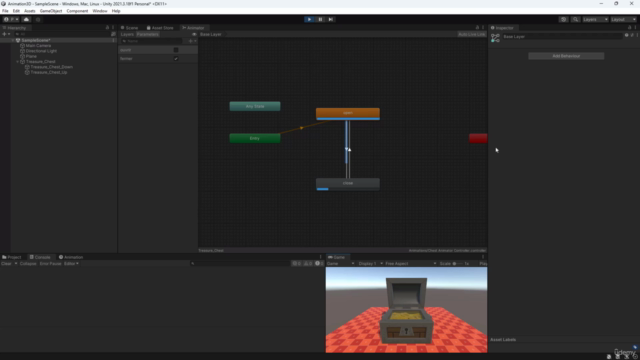Click the Add Behaviour button

pyautogui.click(x=566, y=56)
